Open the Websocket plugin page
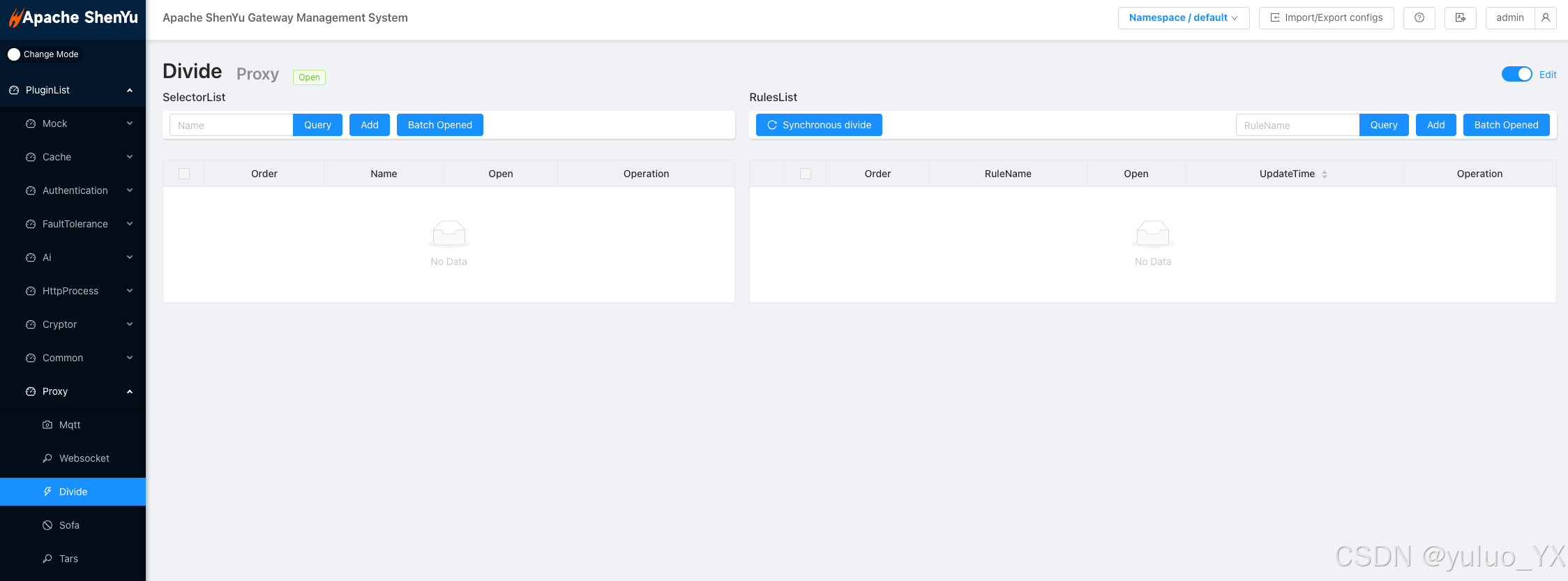 [73, 458]
